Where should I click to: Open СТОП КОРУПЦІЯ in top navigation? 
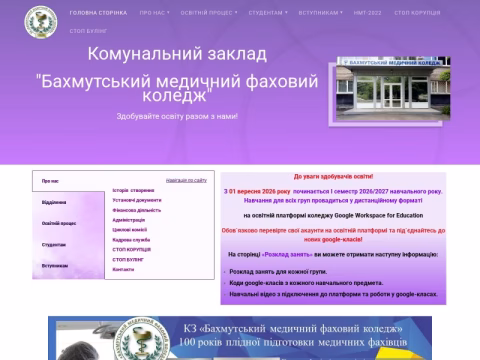coord(417,13)
